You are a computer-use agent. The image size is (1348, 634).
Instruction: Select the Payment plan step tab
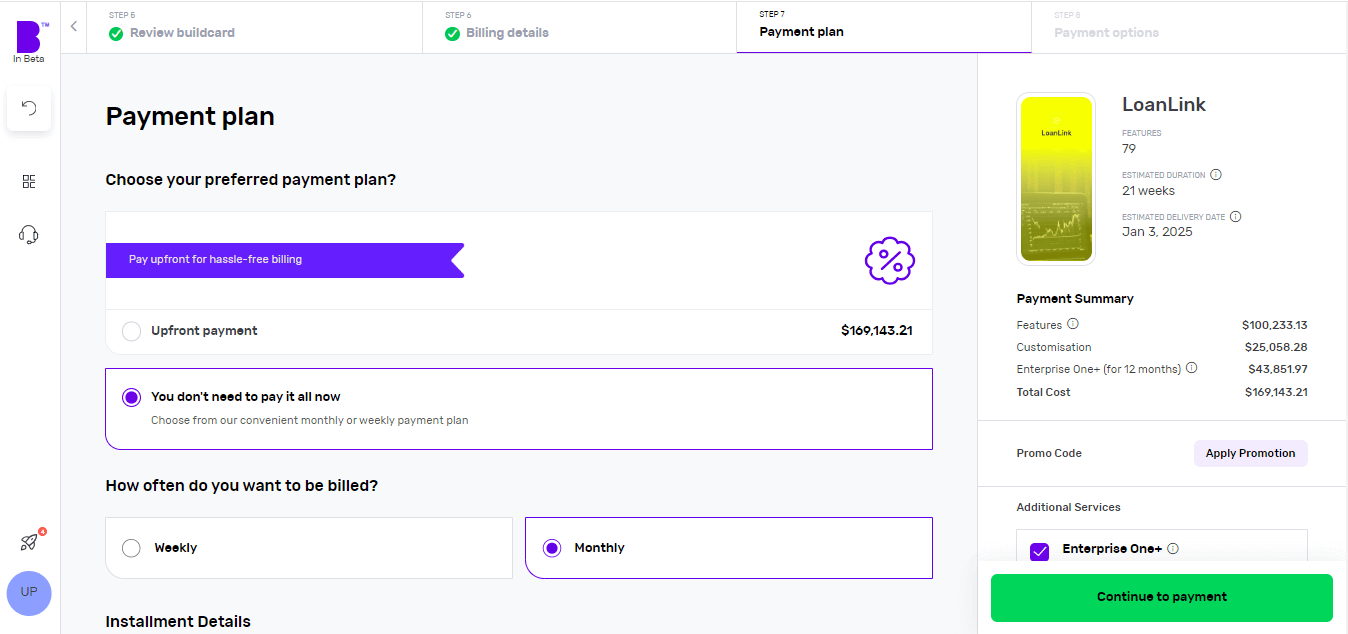point(884,27)
